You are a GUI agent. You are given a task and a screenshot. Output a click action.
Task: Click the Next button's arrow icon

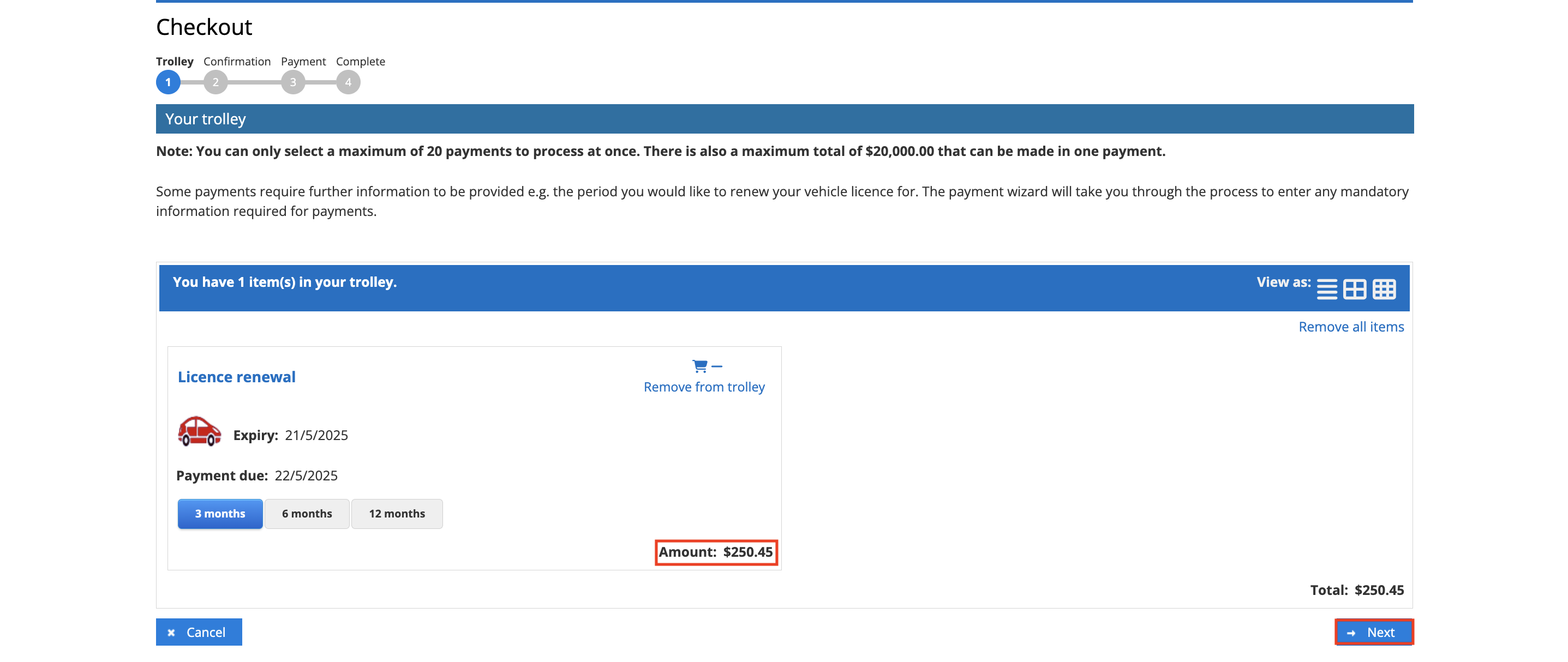pos(1351,633)
